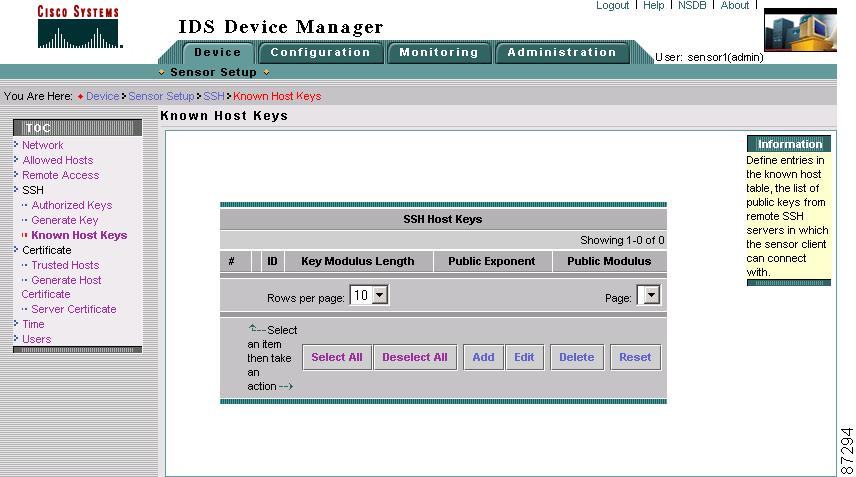Click the 'User: sensor1(admin)' text
This screenshot has height=477, width=856.
[709, 57]
